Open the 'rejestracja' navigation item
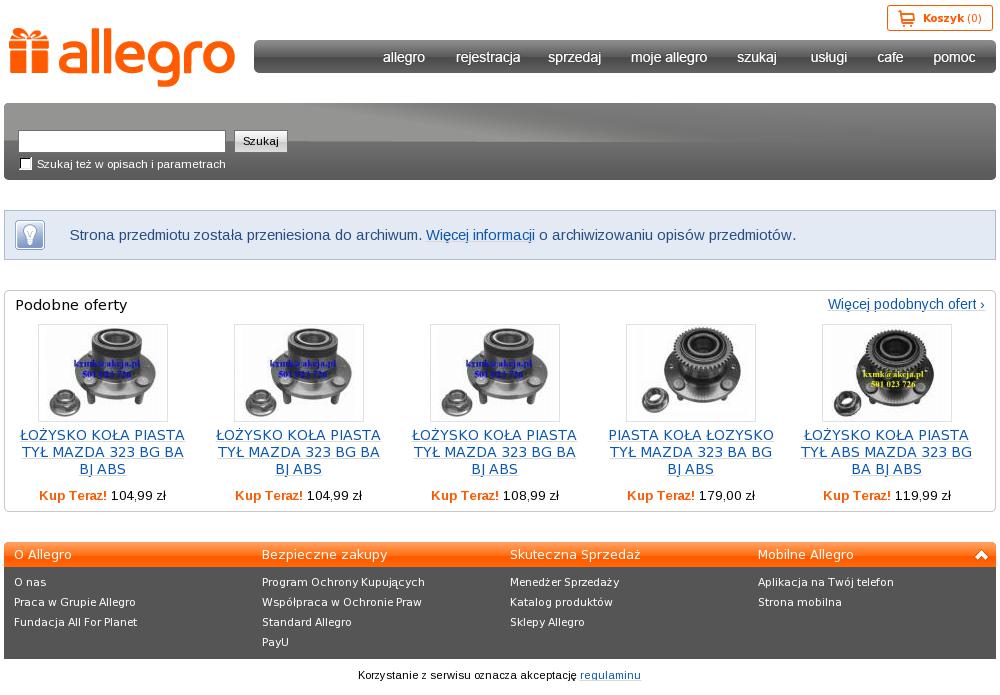This screenshot has width=1000, height=695. (488, 57)
